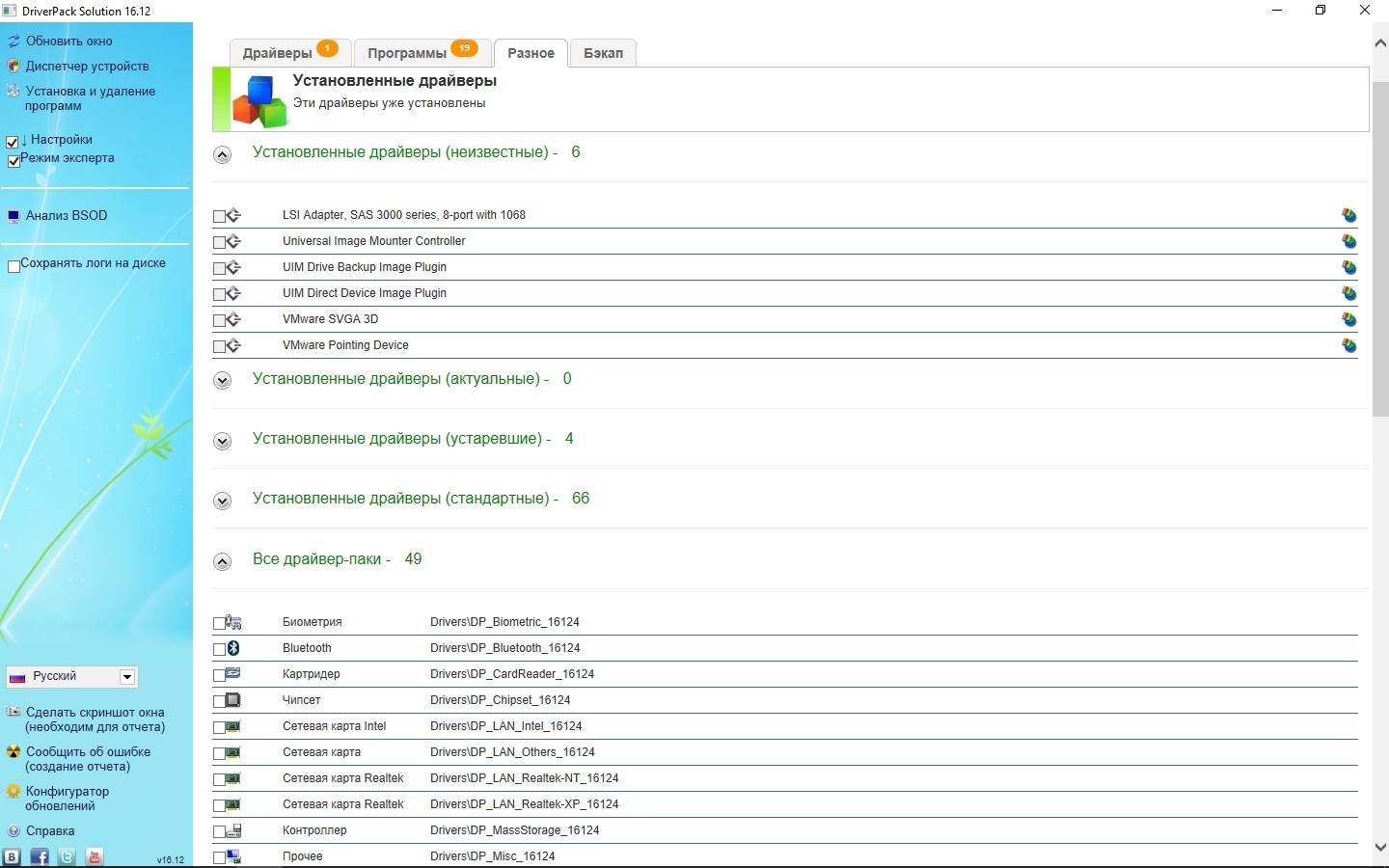Check the Bluetooth driver-pack checkbox
The width and height of the screenshot is (1389, 868).
[x=219, y=649]
